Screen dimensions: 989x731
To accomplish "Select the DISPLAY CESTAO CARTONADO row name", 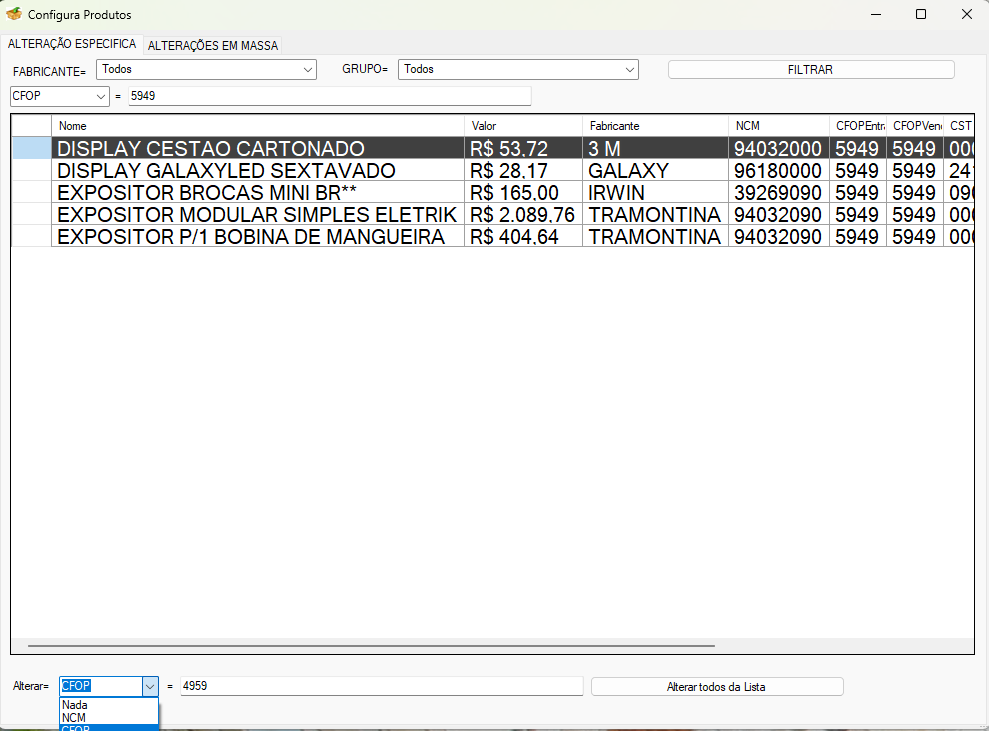I will (x=258, y=148).
